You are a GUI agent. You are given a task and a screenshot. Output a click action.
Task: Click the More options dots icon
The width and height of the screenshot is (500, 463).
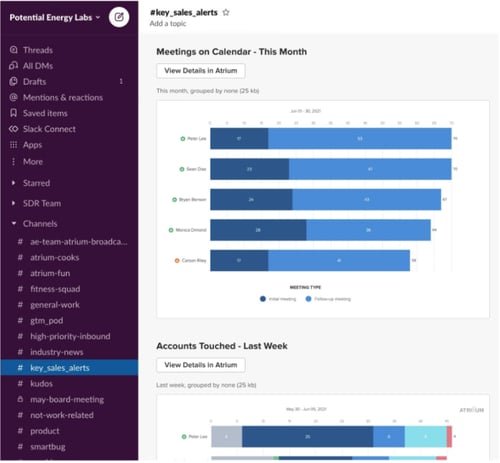click(13, 162)
